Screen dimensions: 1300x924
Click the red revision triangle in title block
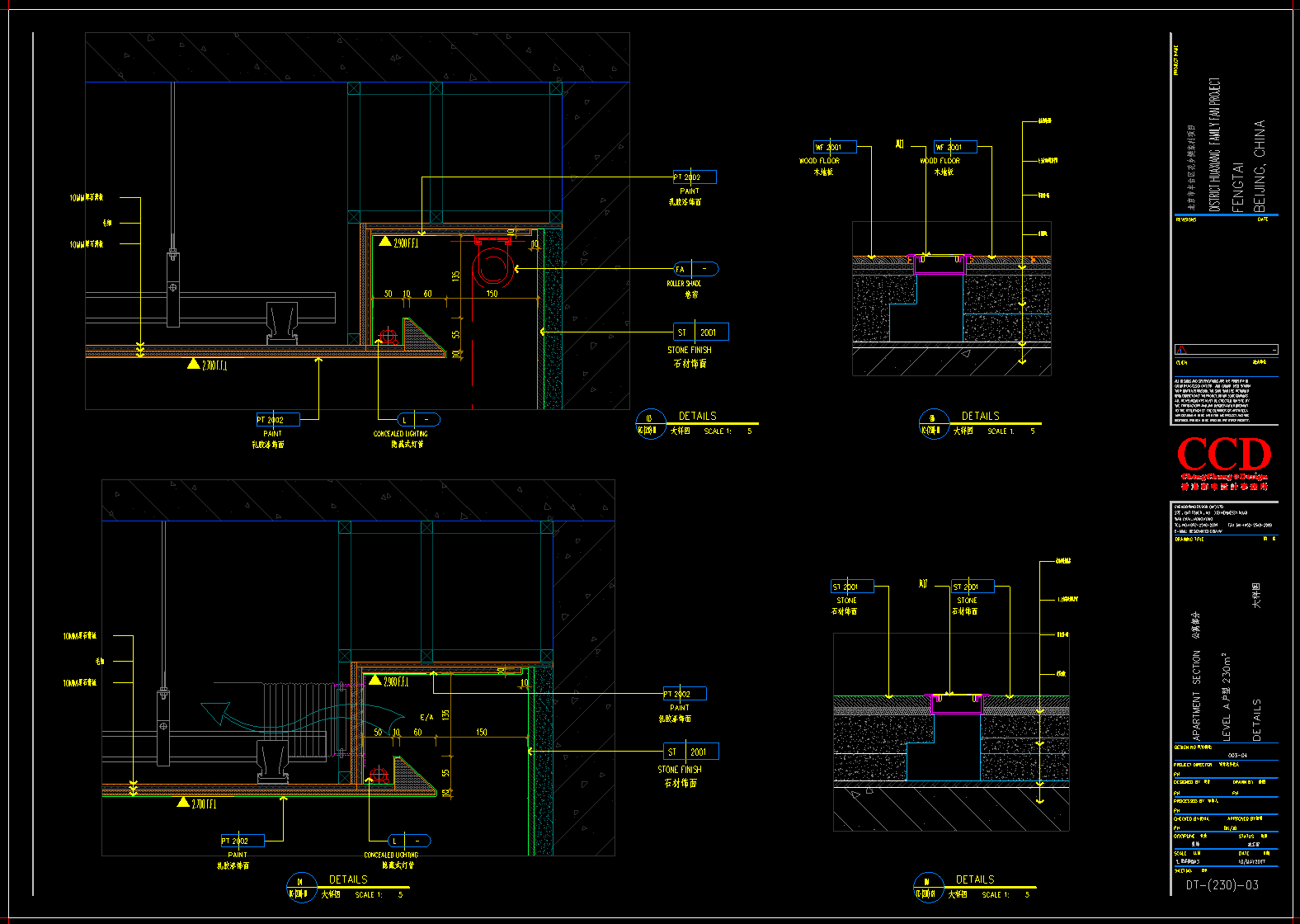(1181, 350)
